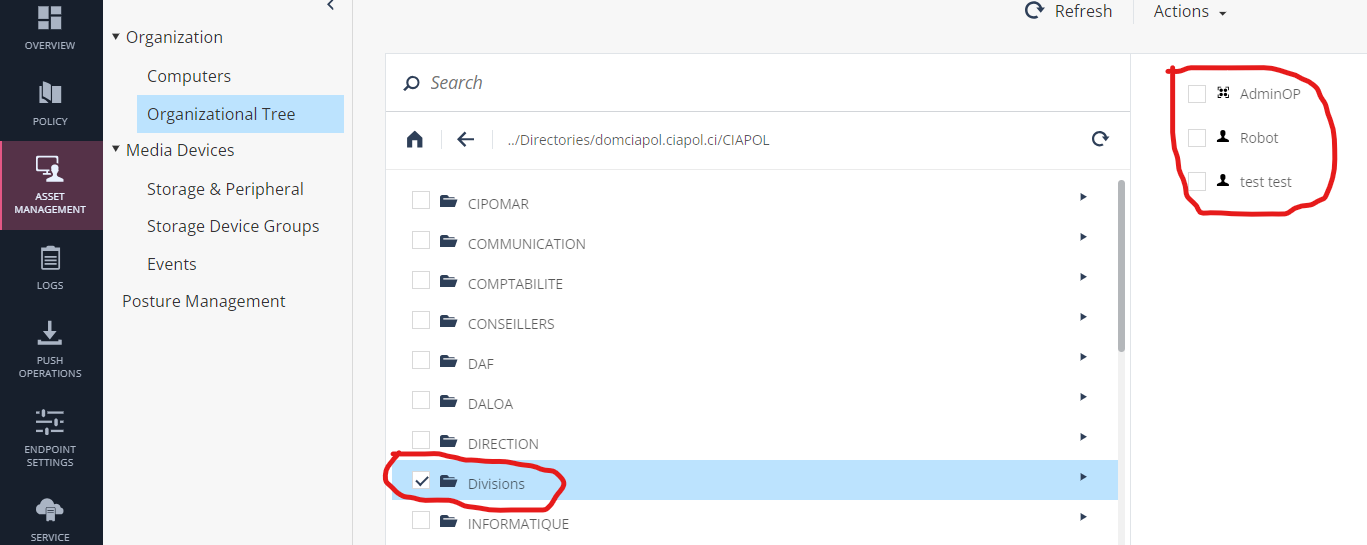This screenshot has width=1367, height=545.
Task: Click the CIPOMAR folder icon
Action: click(x=449, y=202)
